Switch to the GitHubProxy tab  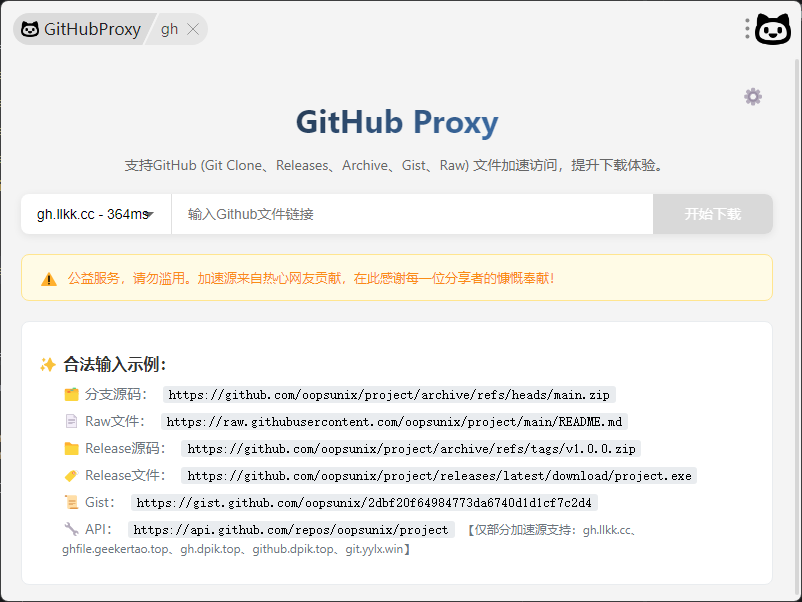(81, 29)
